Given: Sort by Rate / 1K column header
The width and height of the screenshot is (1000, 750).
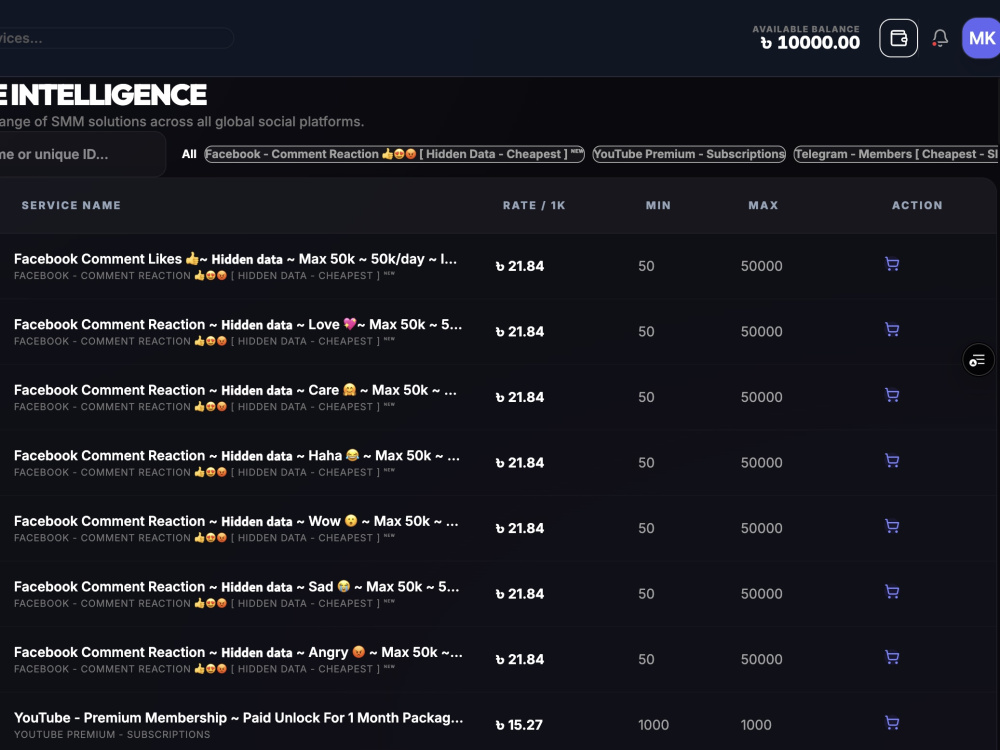Looking at the screenshot, I should pos(534,205).
